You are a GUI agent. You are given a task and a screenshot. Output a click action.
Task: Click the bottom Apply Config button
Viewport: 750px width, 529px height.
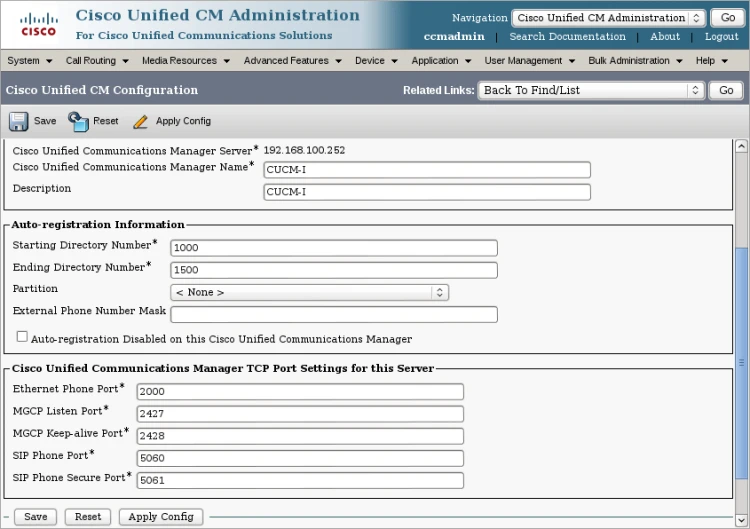161,517
